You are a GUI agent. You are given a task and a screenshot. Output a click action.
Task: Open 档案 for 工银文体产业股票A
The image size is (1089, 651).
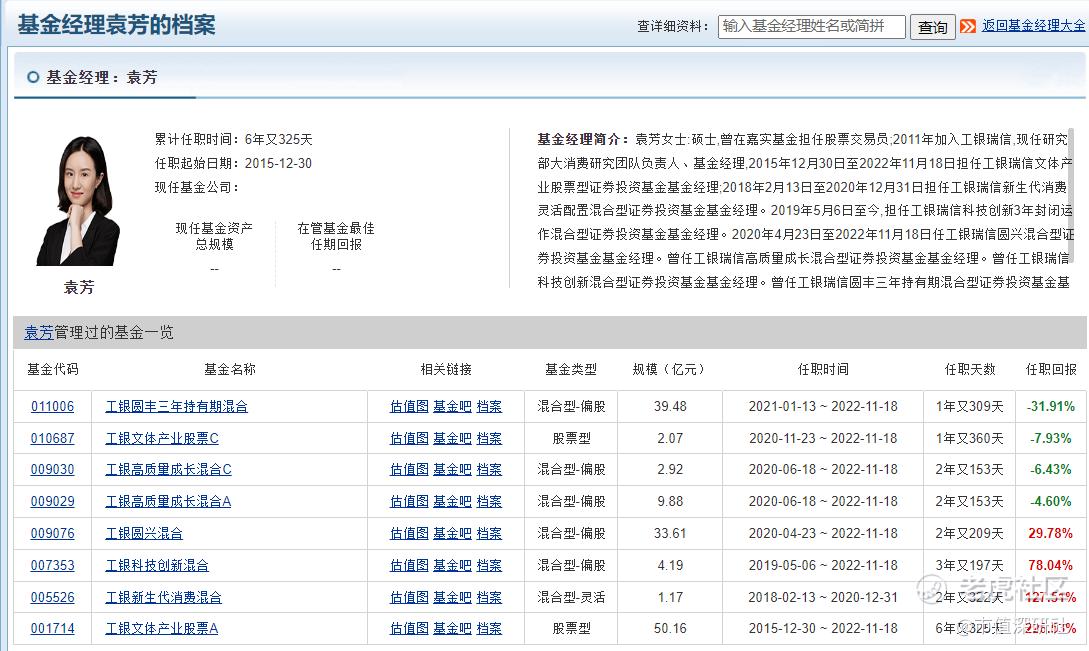[x=489, y=629]
